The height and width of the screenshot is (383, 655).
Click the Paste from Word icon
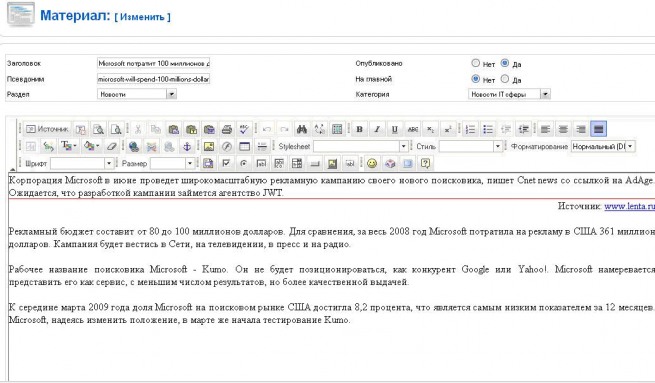pos(209,129)
